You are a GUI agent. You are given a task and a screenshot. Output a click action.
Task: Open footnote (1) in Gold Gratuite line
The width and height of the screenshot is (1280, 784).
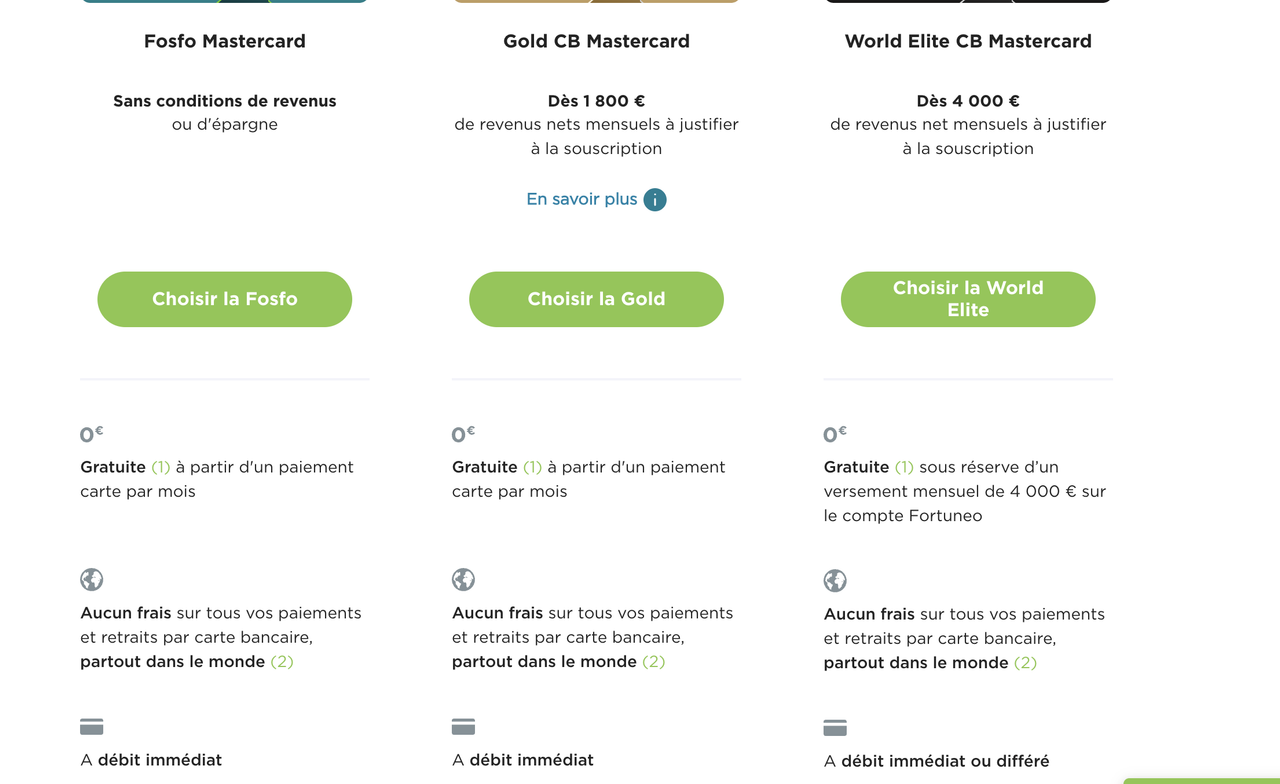533,467
